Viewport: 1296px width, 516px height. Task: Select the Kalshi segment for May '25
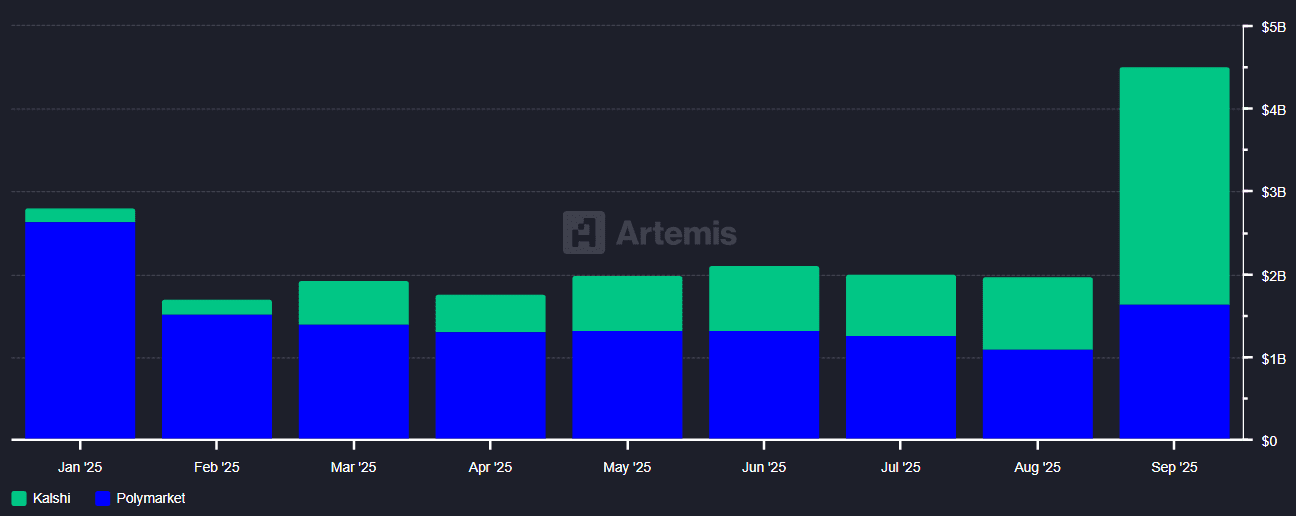coord(627,304)
